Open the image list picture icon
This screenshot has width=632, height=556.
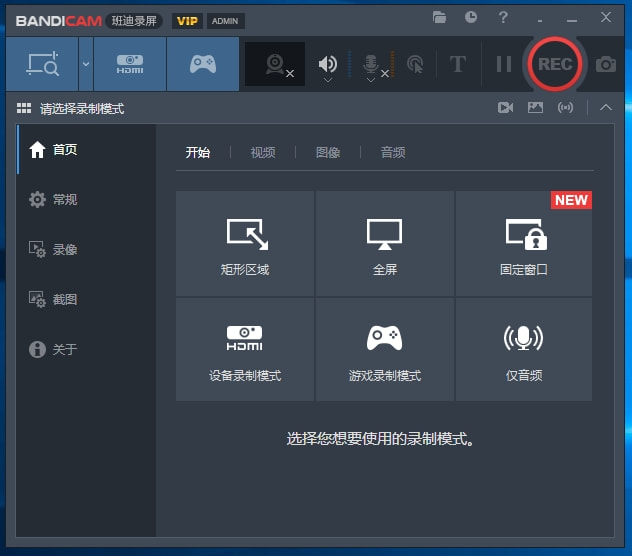point(535,108)
